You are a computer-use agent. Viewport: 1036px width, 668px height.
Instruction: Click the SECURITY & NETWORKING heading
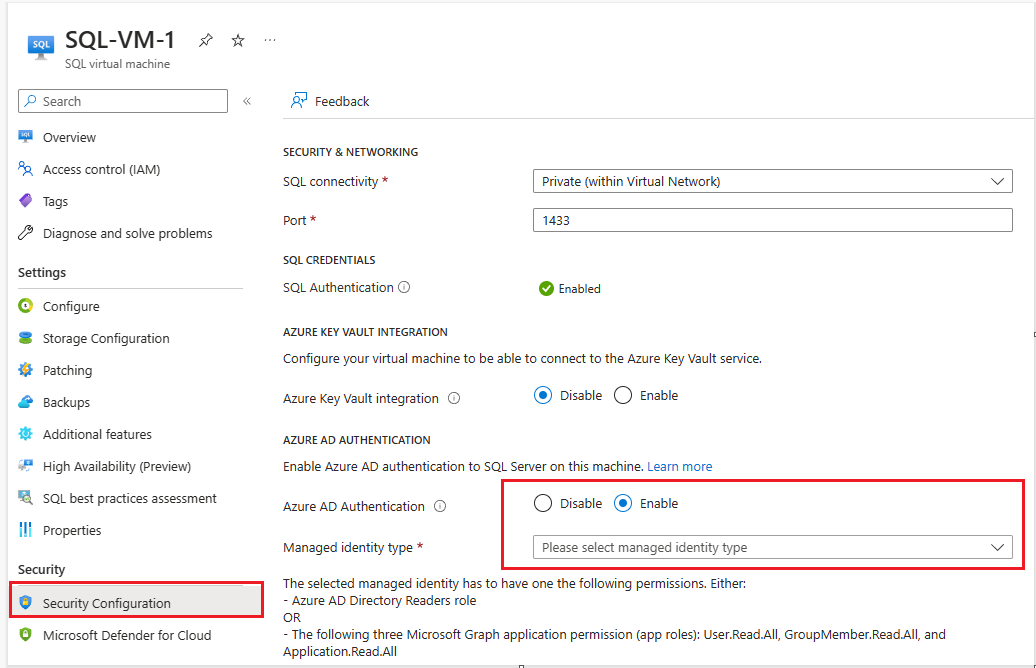(x=350, y=152)
